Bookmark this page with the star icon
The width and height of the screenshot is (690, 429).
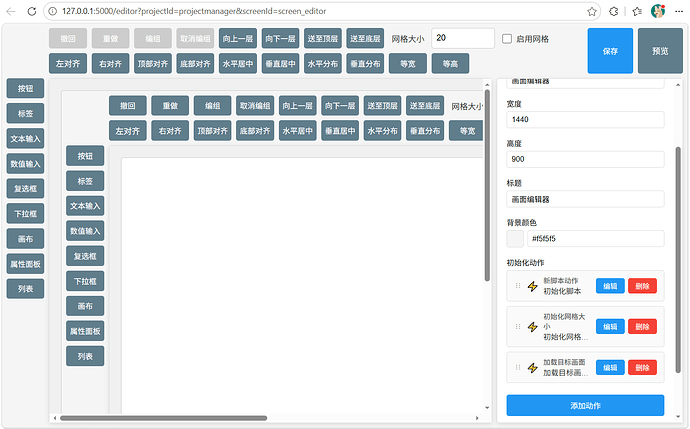592,12
